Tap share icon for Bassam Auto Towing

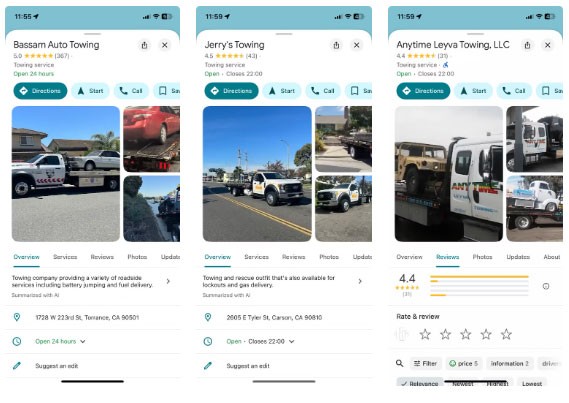(144, 45)
